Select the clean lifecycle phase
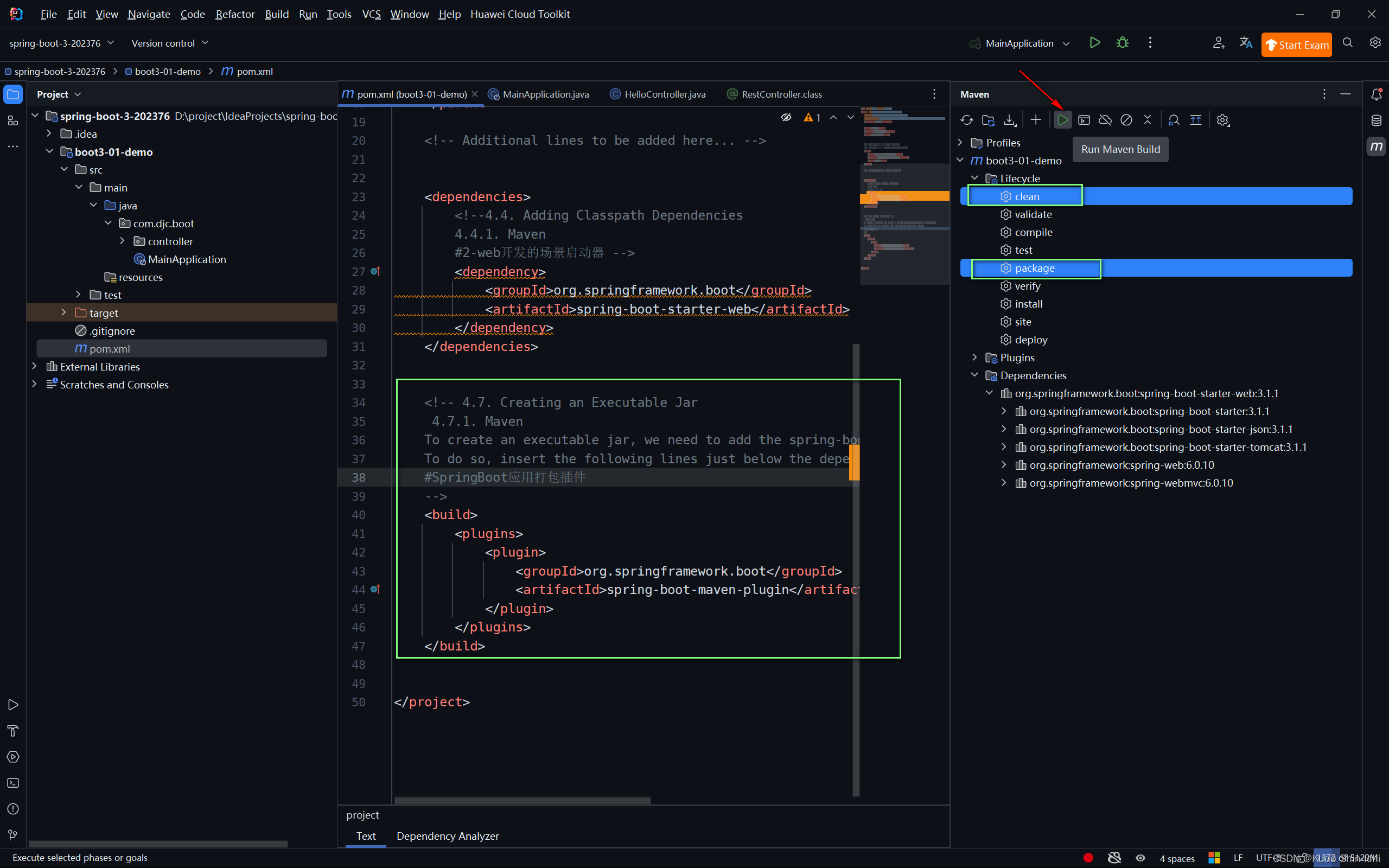Screen dimensions: 1389x868 [x=1026, y=195]
